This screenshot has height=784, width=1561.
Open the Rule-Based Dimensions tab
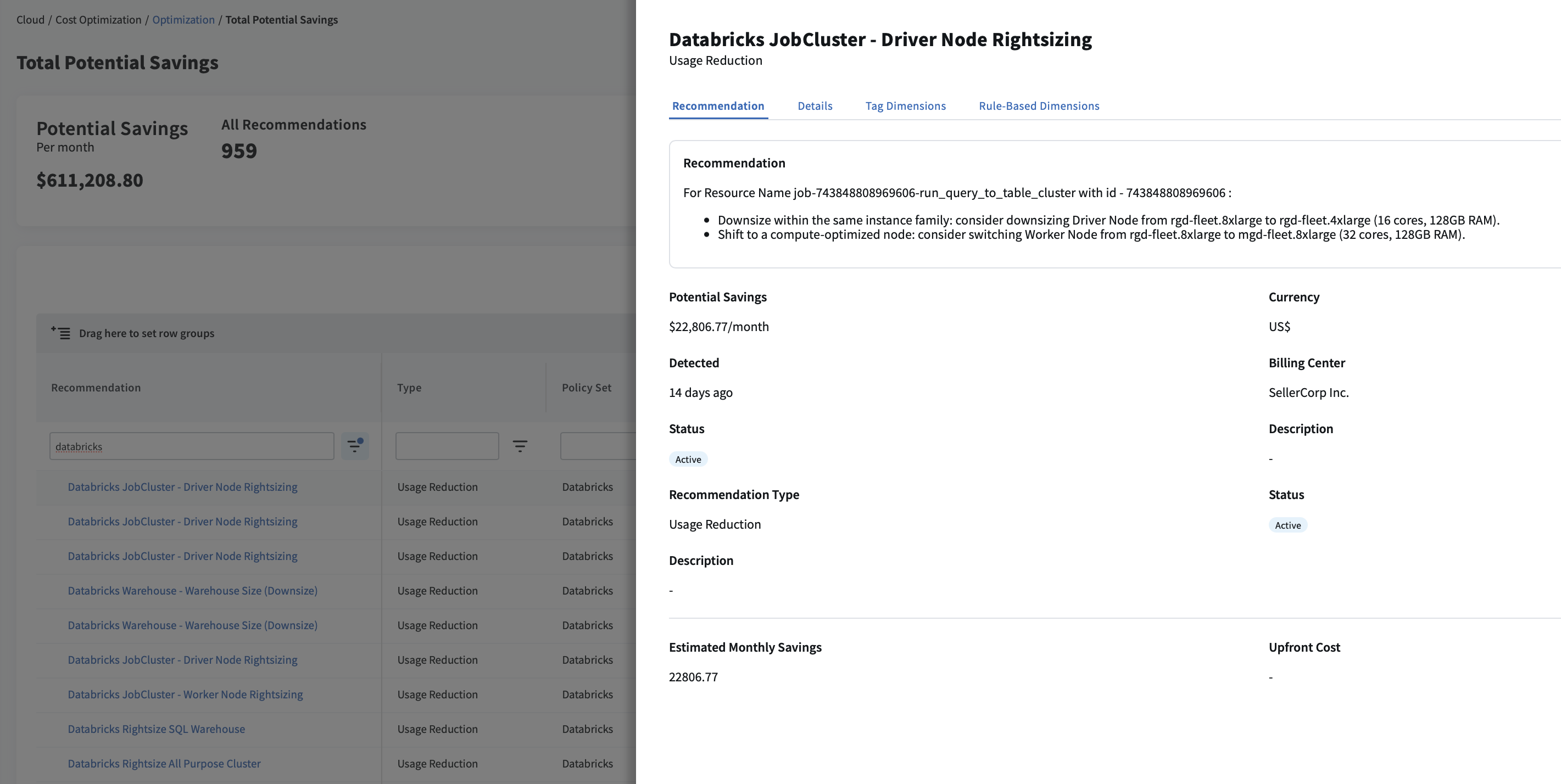(1039, 105)
